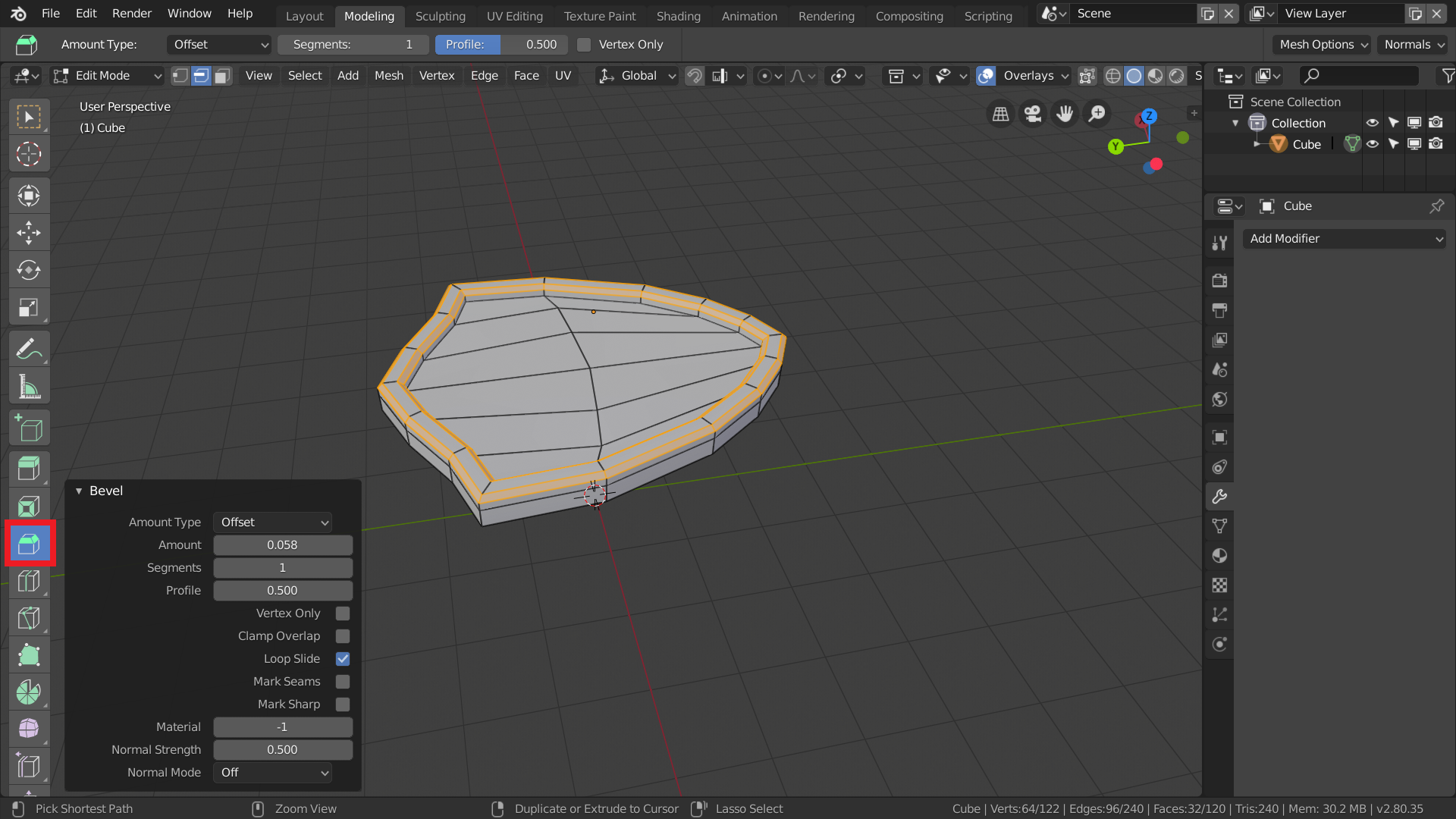Viewport: 1456px width, 819px height.
Task: Select solid viewport shading
Action: point(1134,76)
